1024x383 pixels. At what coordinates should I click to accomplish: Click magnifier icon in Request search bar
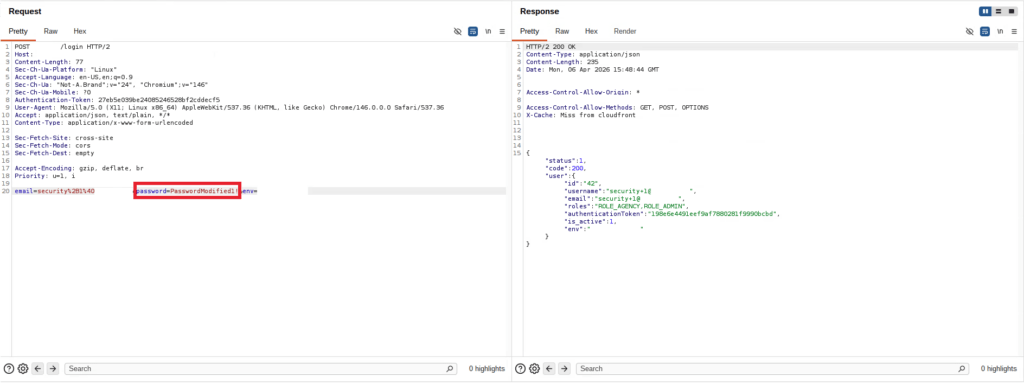tap(450, 369)
